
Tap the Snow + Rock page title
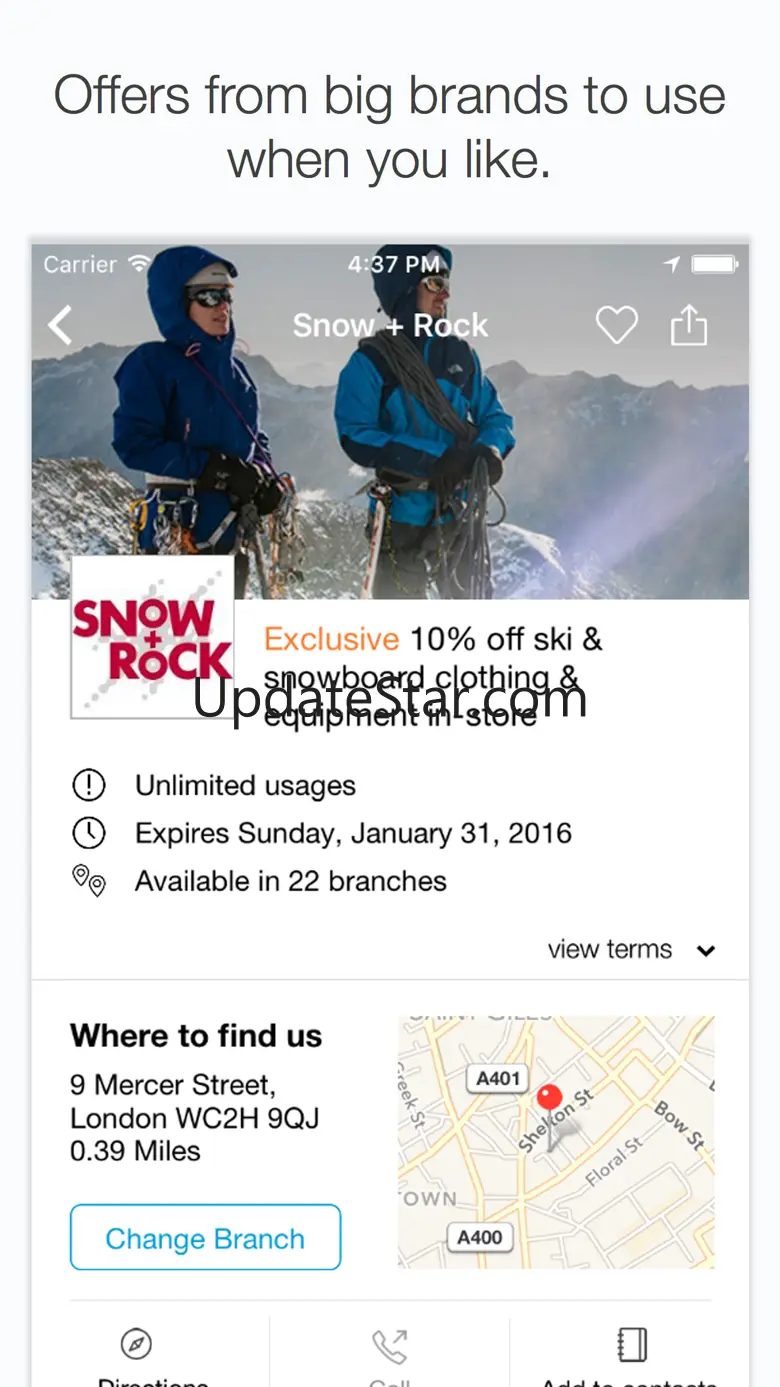pos(390,325)
